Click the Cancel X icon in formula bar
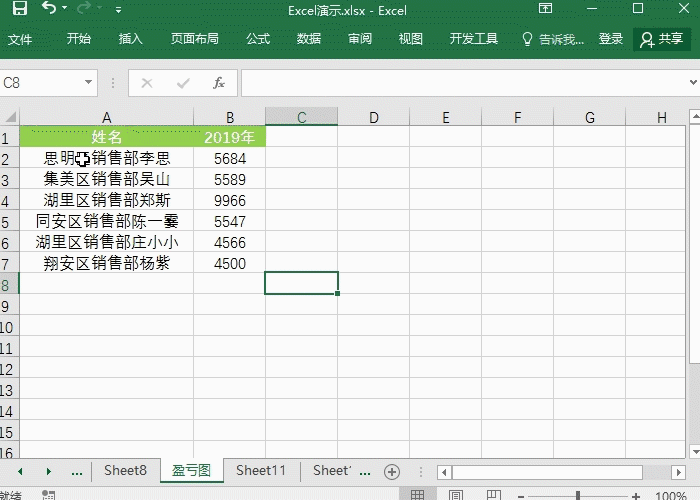This screenshot has width=700, height=500. 147,83
